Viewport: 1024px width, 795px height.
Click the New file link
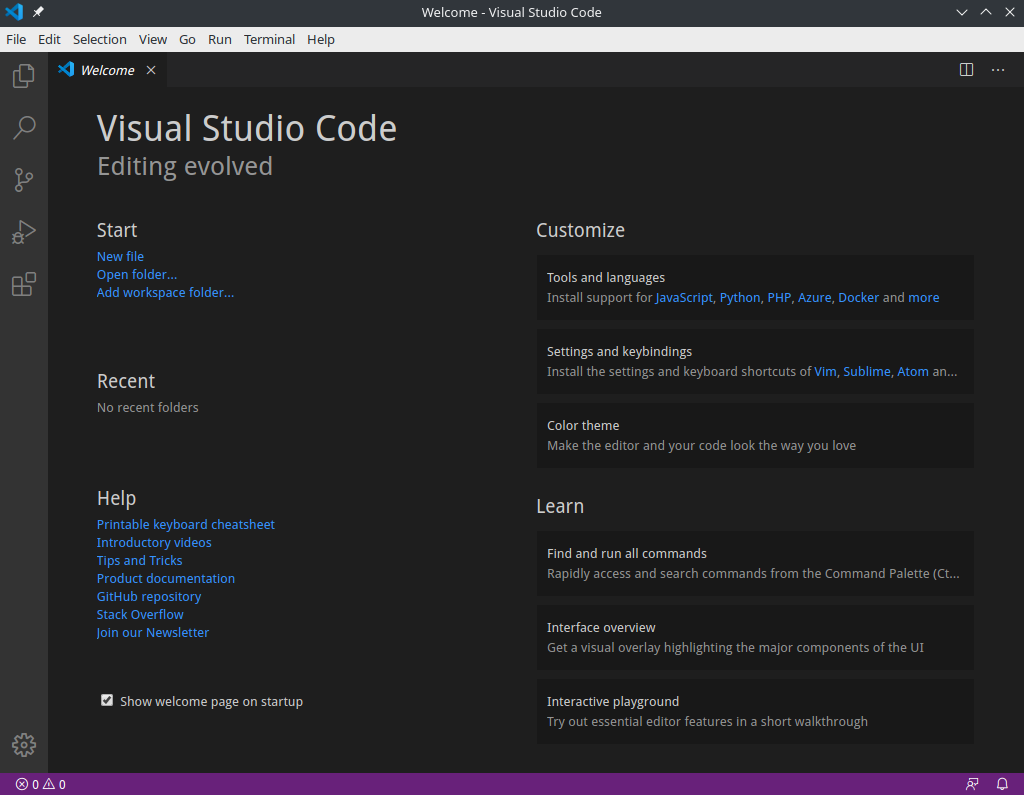point(120,257)
